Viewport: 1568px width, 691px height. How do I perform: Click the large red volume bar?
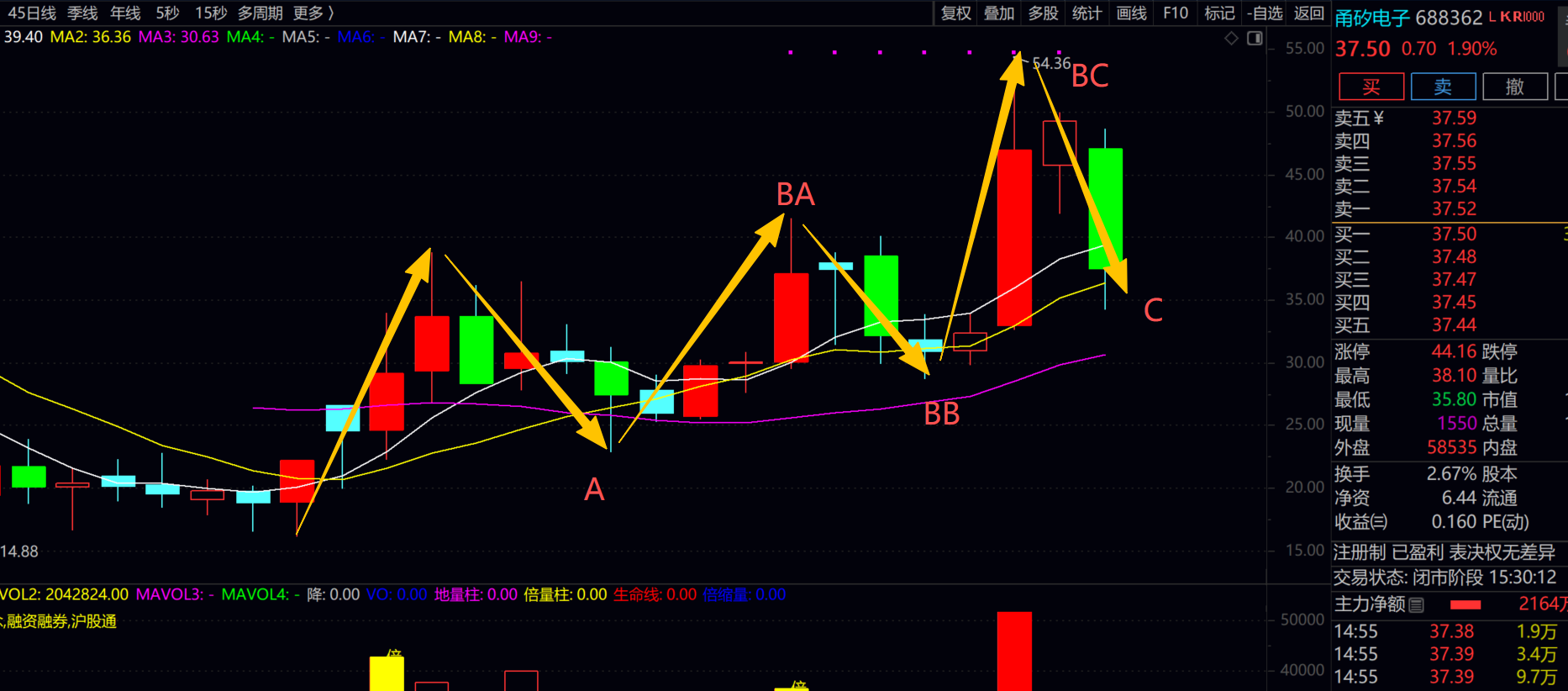[1014, 651]
